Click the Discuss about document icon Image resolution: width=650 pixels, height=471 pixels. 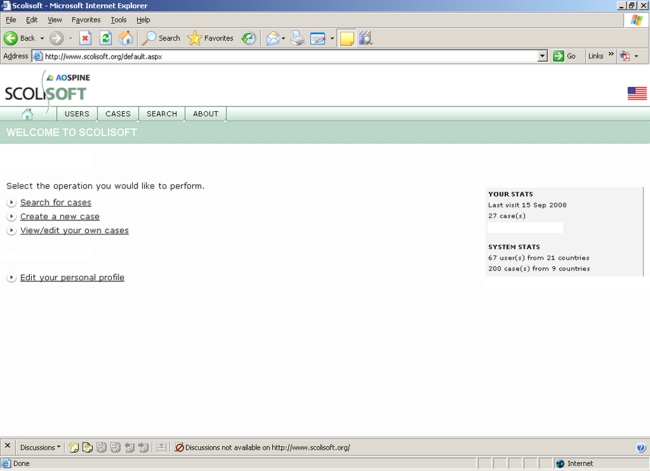(x=87, y=447)
